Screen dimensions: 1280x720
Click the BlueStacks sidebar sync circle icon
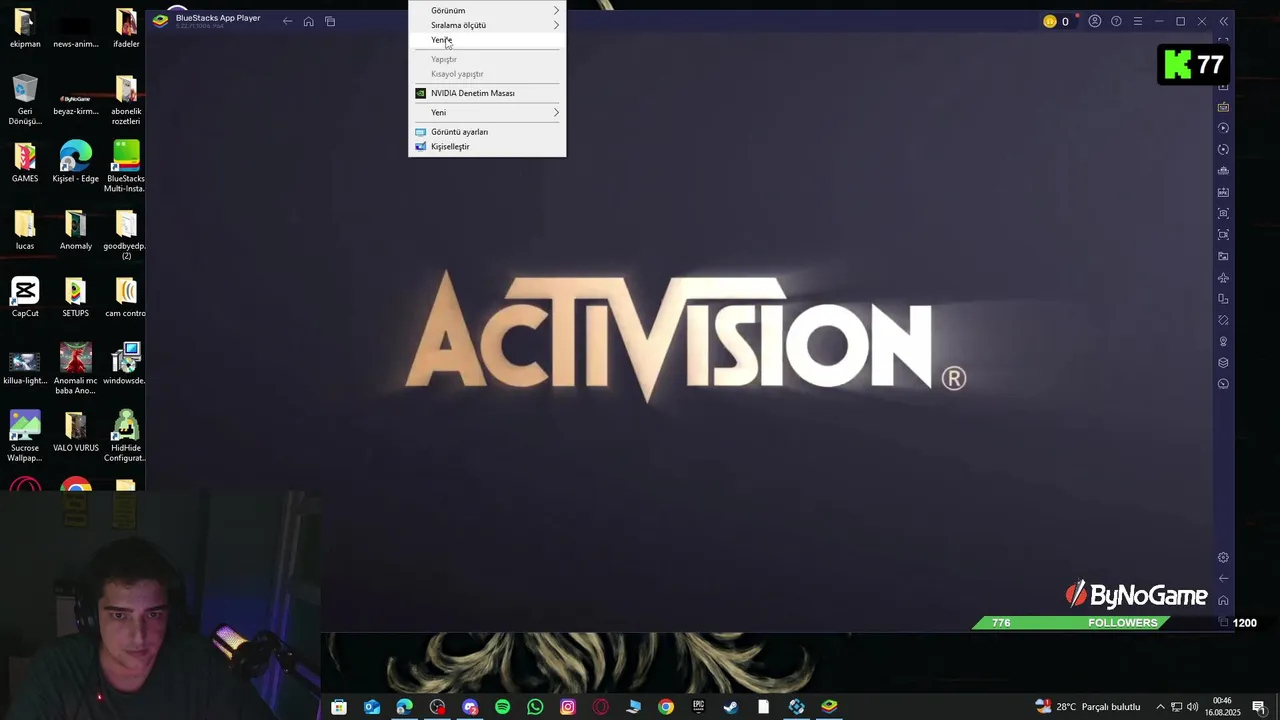(1223, 149)
